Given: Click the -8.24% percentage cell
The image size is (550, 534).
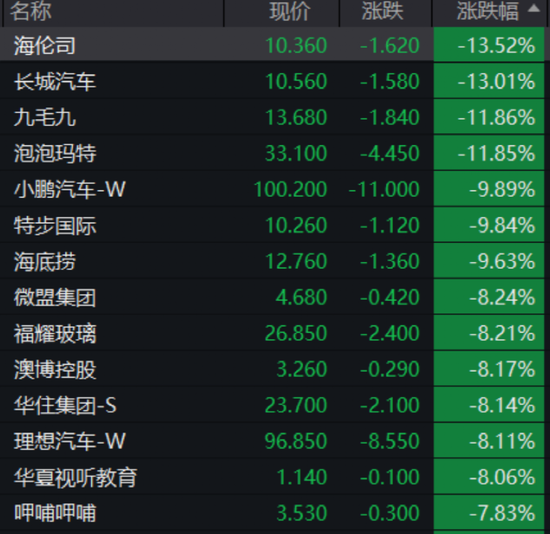Looking at the screenshot, I should tap(489, 297).
